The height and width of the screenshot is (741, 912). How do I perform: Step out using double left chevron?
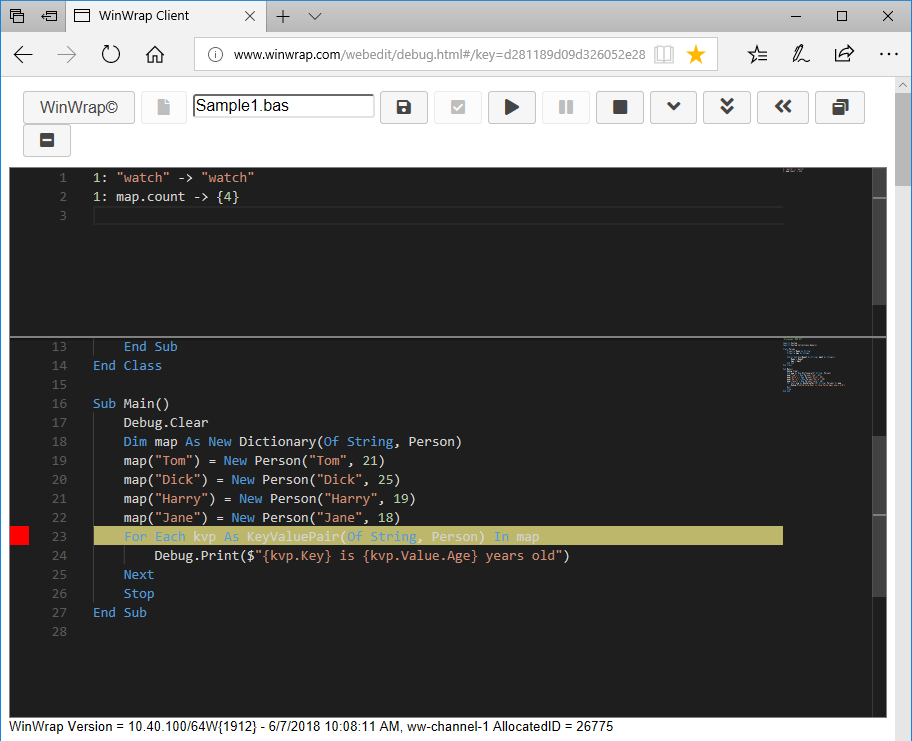coord(783,107)
